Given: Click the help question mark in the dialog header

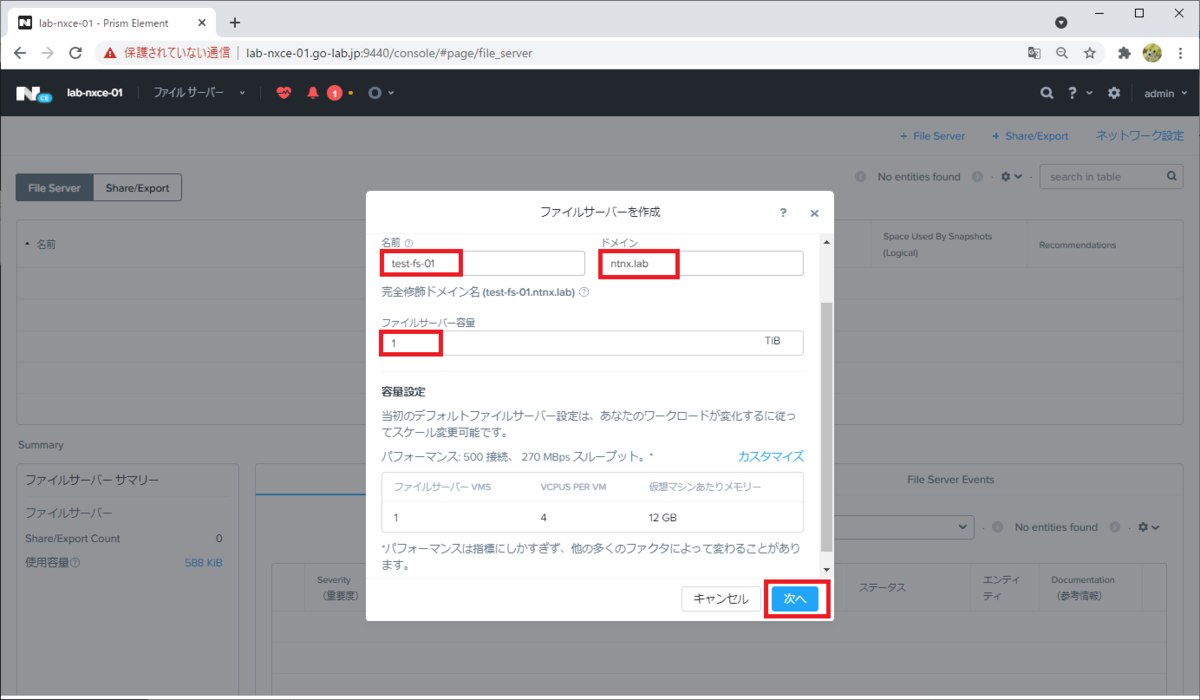Looking at the screenshot, I should (x=783, y=213).
